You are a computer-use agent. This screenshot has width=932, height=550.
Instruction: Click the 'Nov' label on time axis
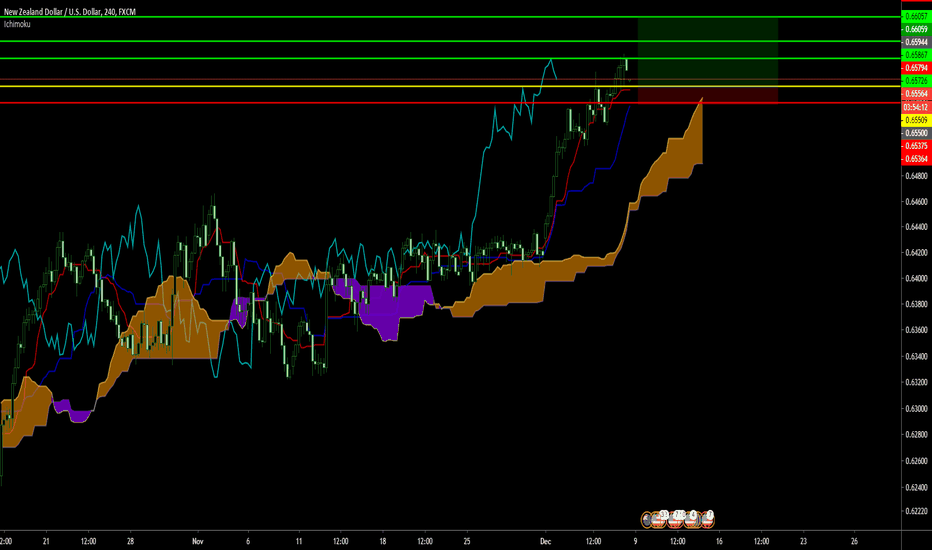click(197, 541)
